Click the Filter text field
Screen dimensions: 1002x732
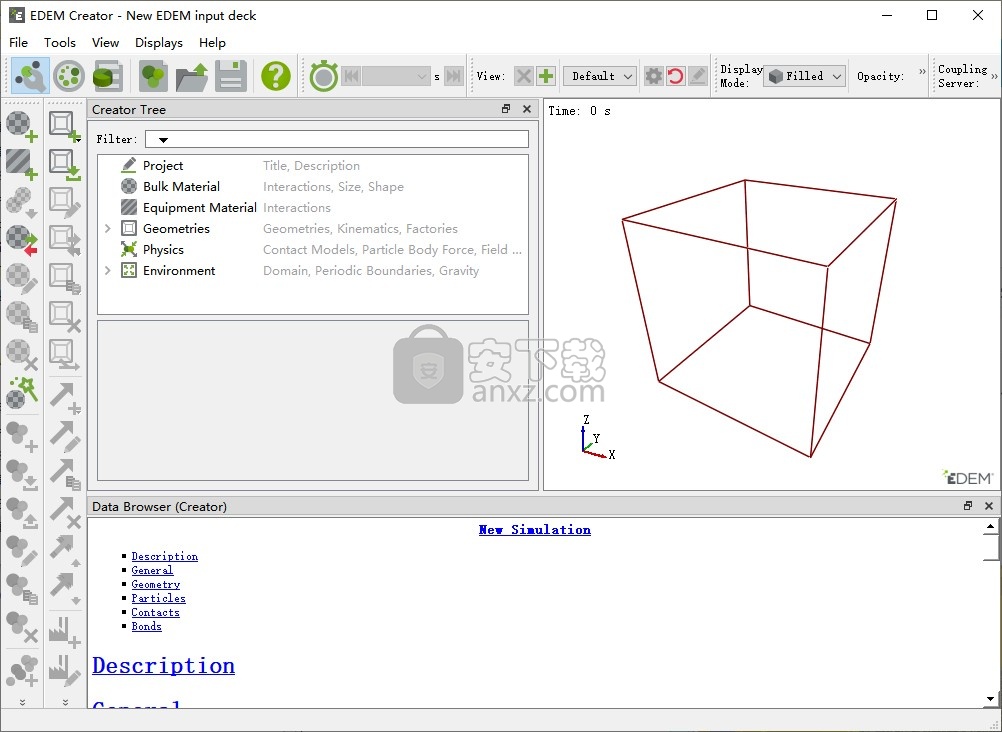[337, 139]
